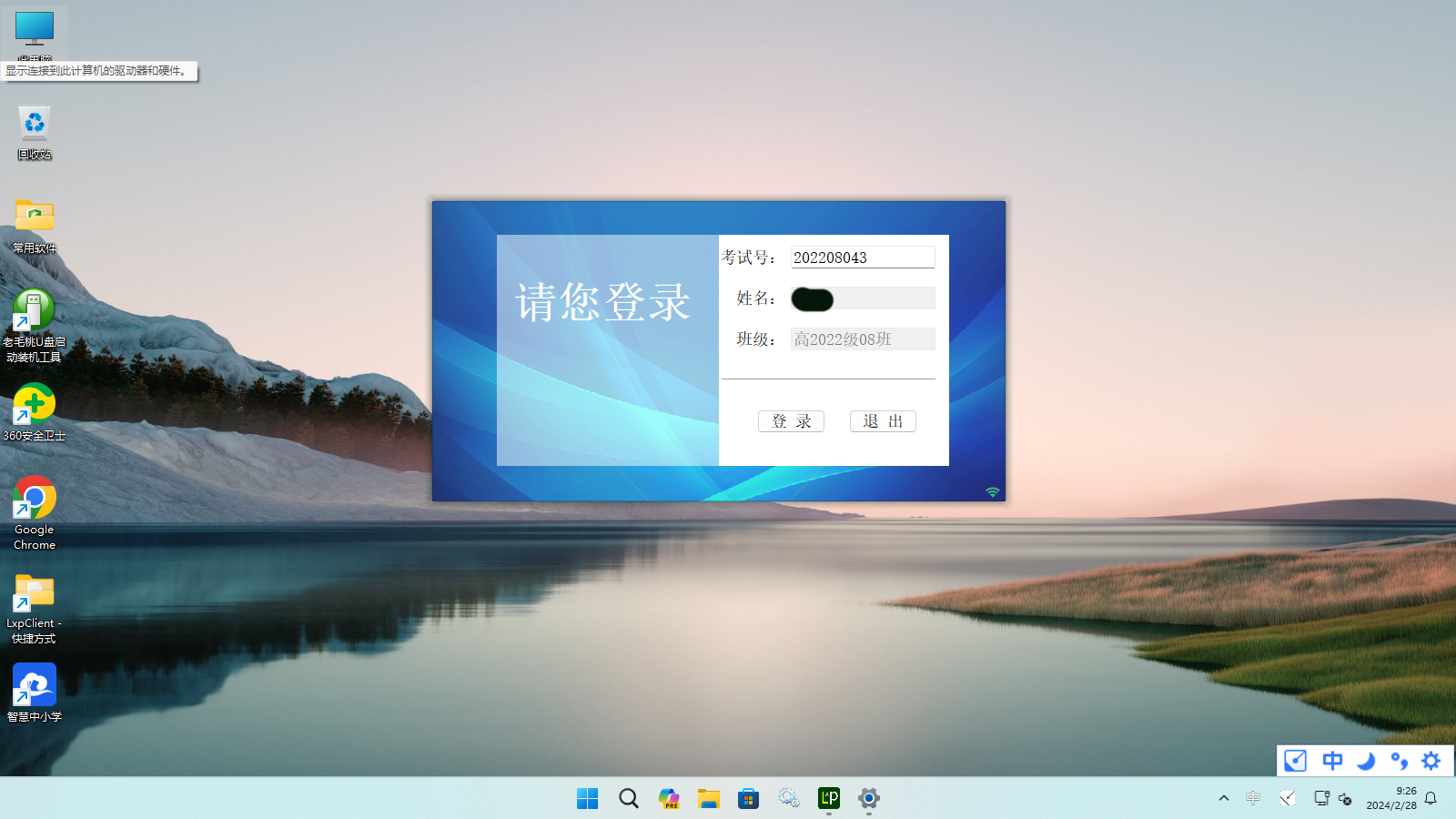The width and height of the screenshot is (1456, 819).
Task: Click the 登录 login button
Action: click(791, 421)
